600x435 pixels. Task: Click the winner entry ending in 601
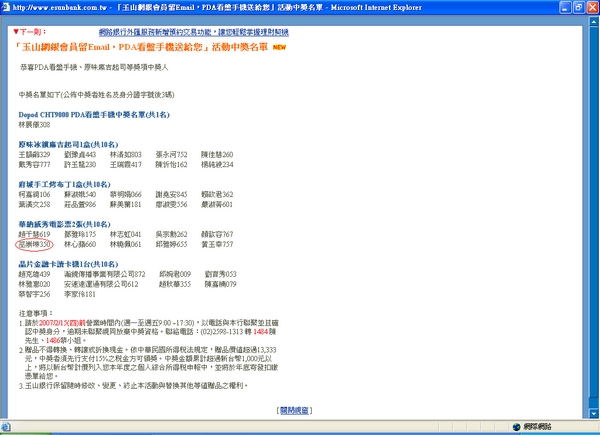(x=217, y=204)
